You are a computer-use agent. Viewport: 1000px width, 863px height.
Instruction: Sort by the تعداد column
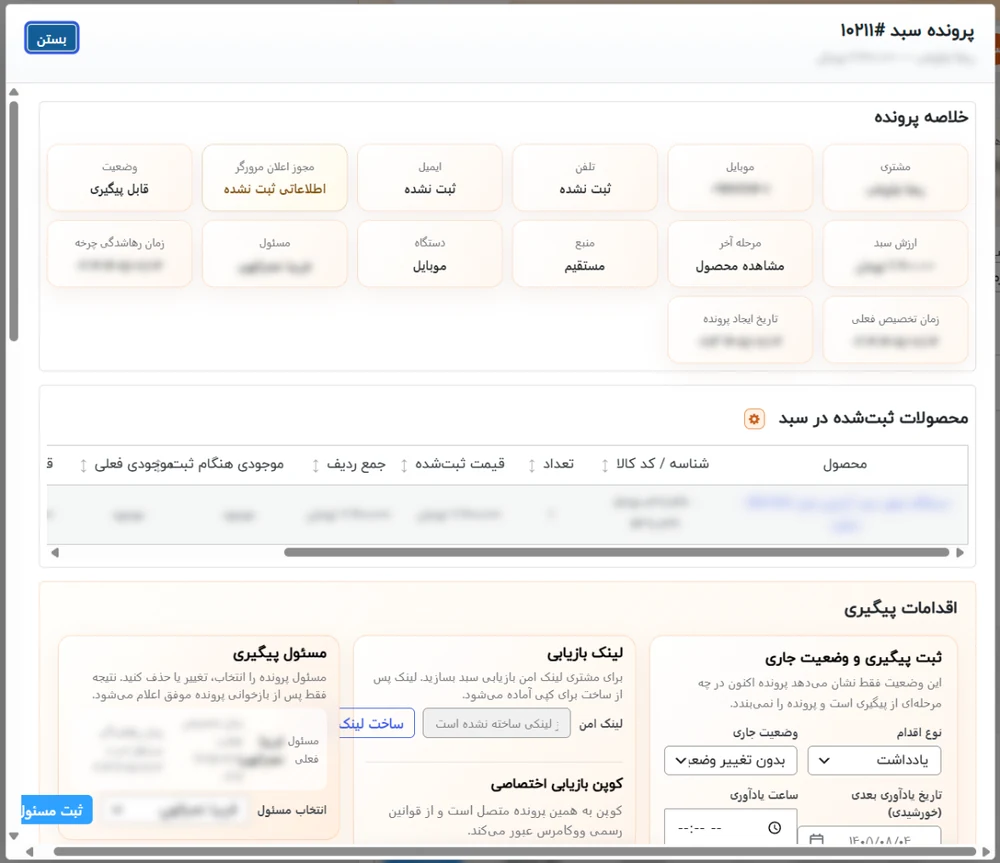click(x=532, y=465)
